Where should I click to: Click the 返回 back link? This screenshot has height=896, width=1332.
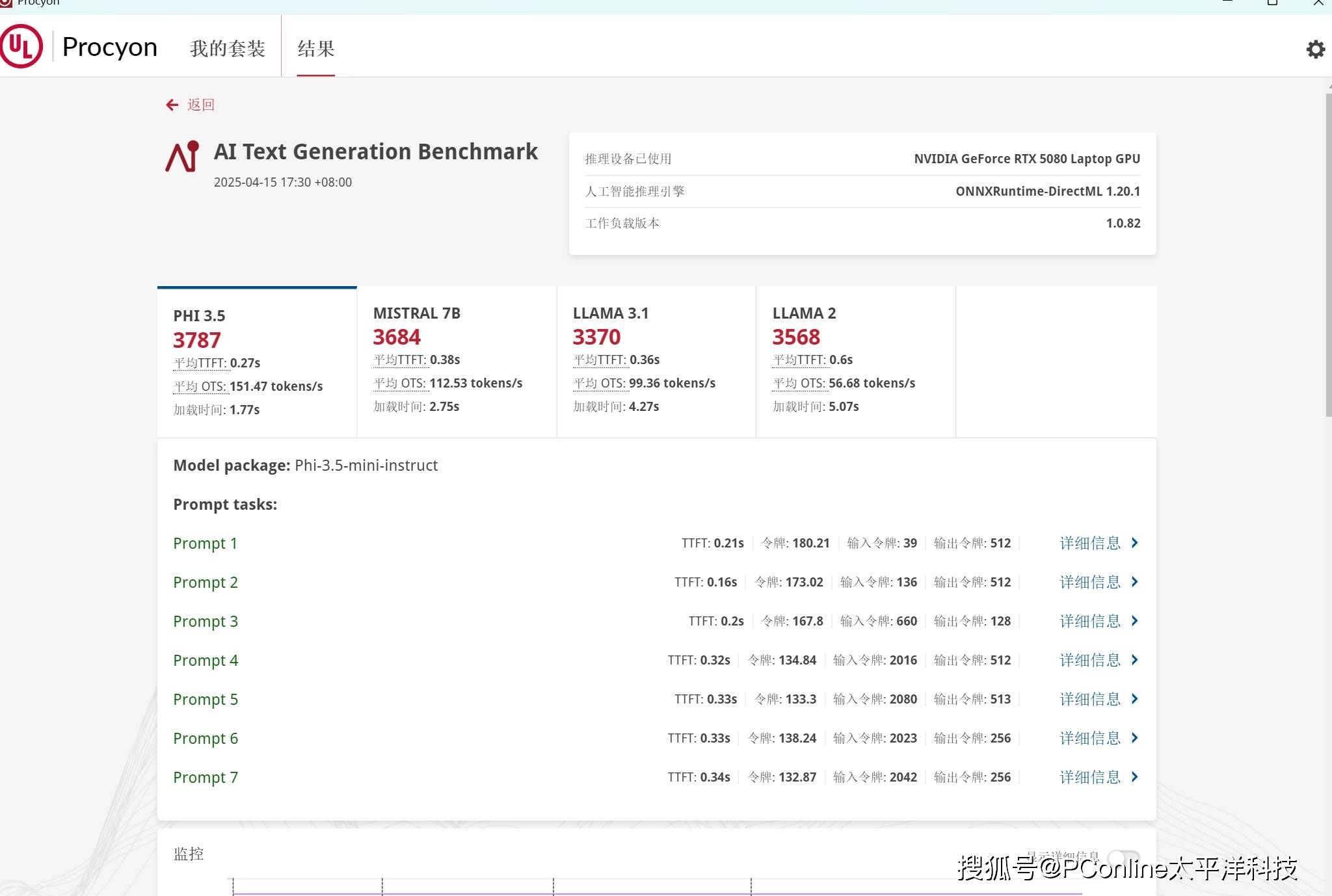coord(200,105)
